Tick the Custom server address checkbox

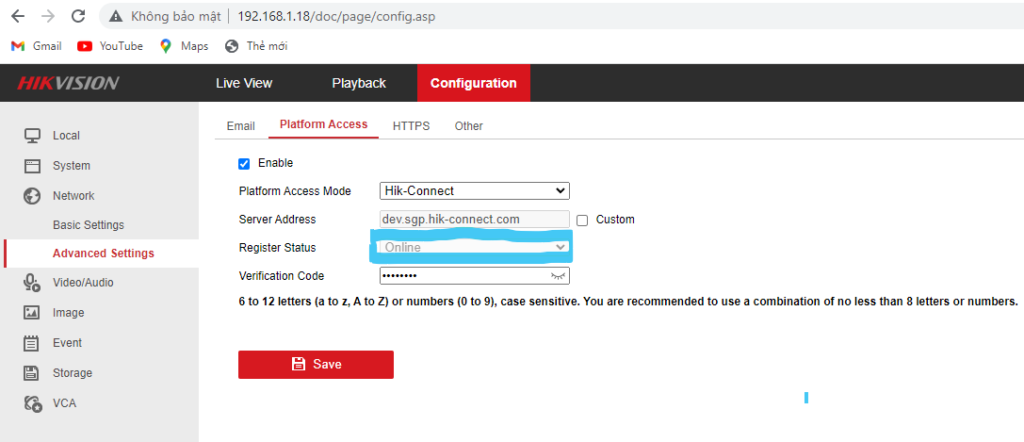[582, 220]
